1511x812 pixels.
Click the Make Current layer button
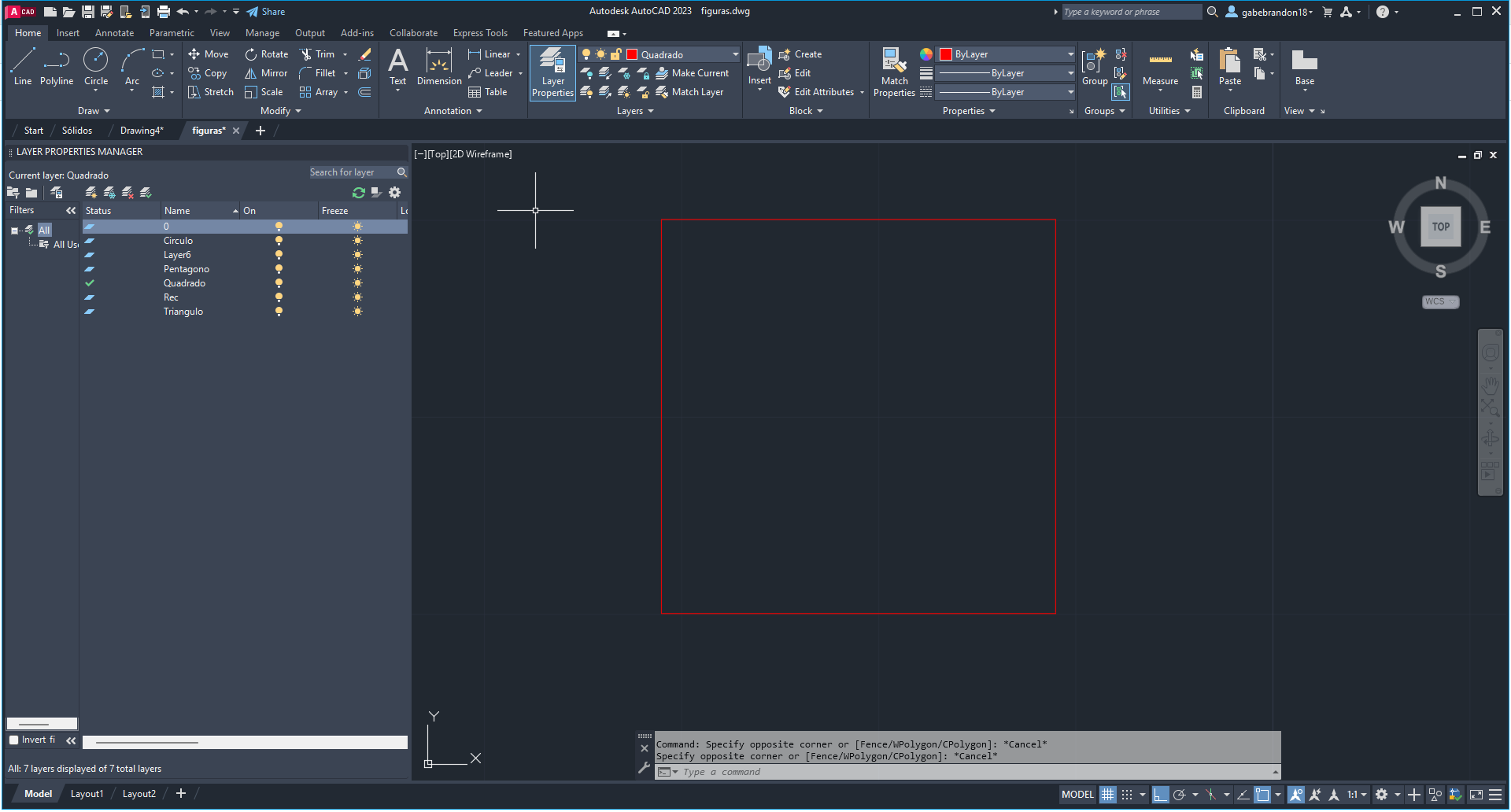click(693, 73)
